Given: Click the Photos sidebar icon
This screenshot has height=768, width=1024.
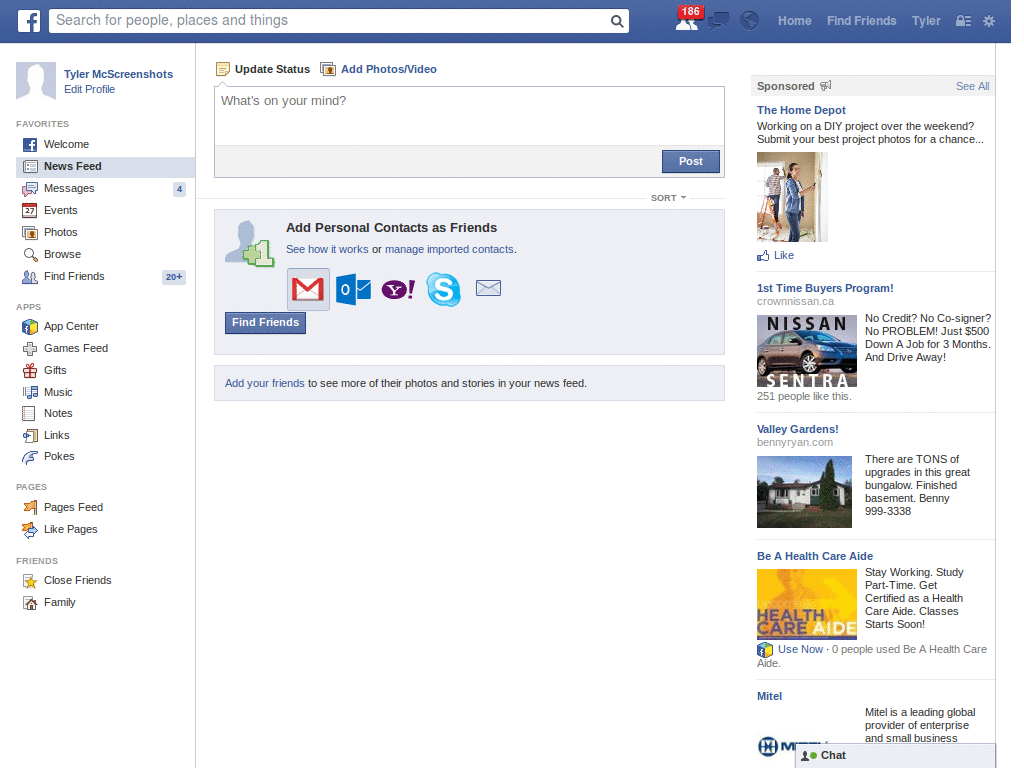Looking at the screenshot, I should click(x=30, y=232).
